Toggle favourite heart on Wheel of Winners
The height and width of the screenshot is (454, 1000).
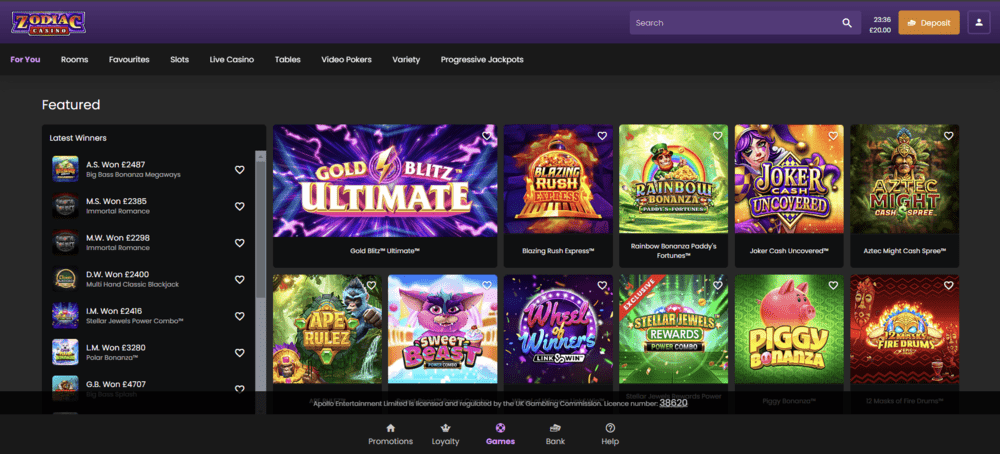pos(602,286)
